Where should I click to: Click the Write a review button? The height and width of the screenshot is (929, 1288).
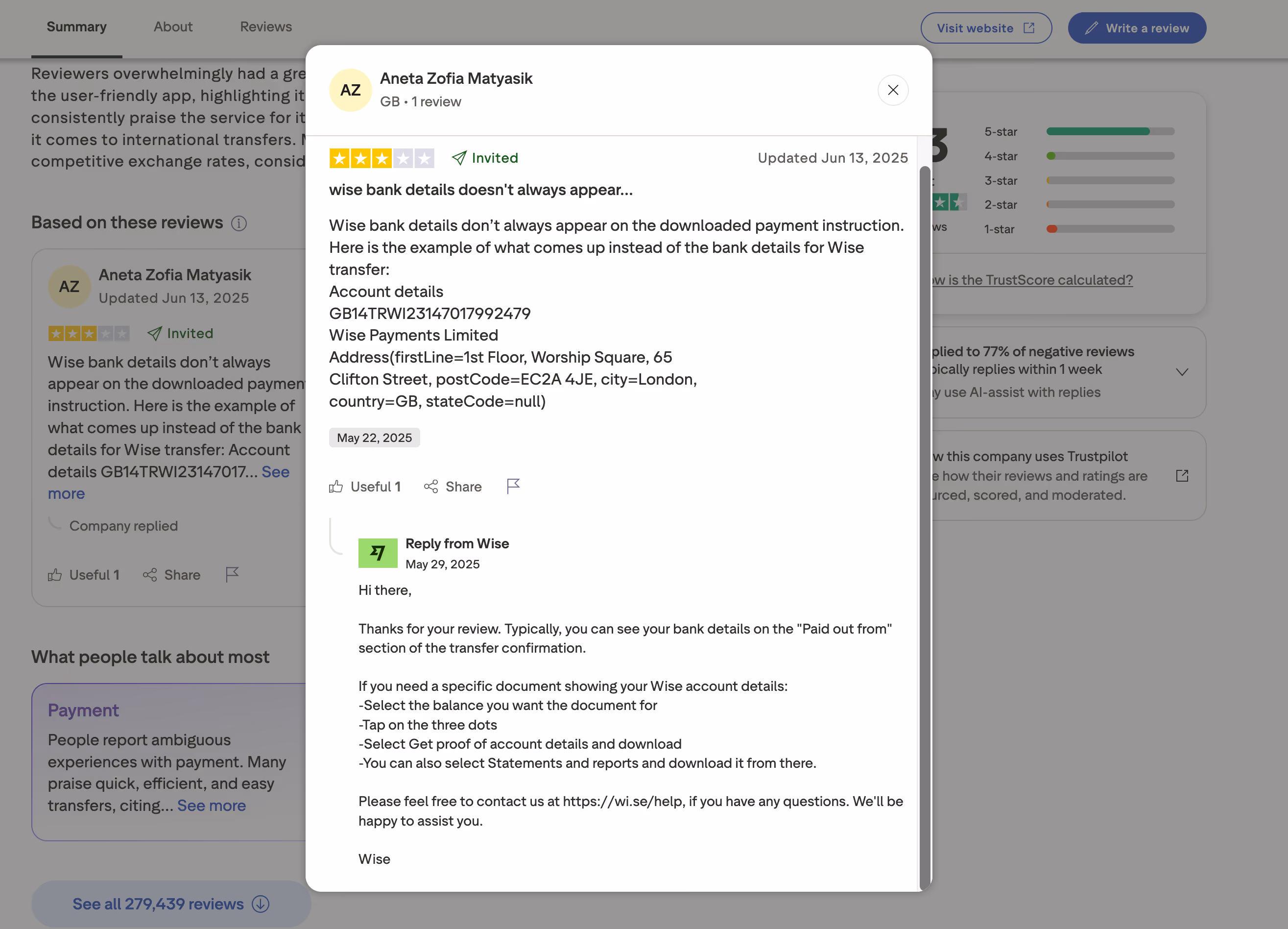tap(1137, 28)
